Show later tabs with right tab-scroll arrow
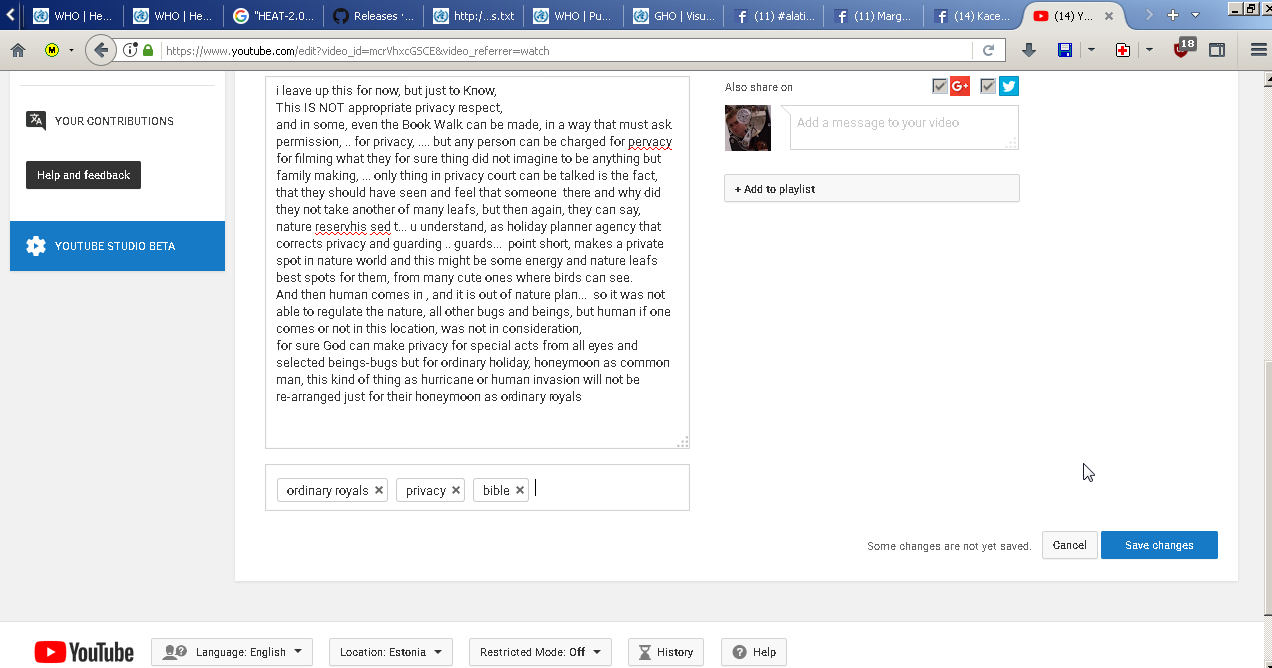The width and height of the screenshot is (1272, 668). click(1149, 15)
